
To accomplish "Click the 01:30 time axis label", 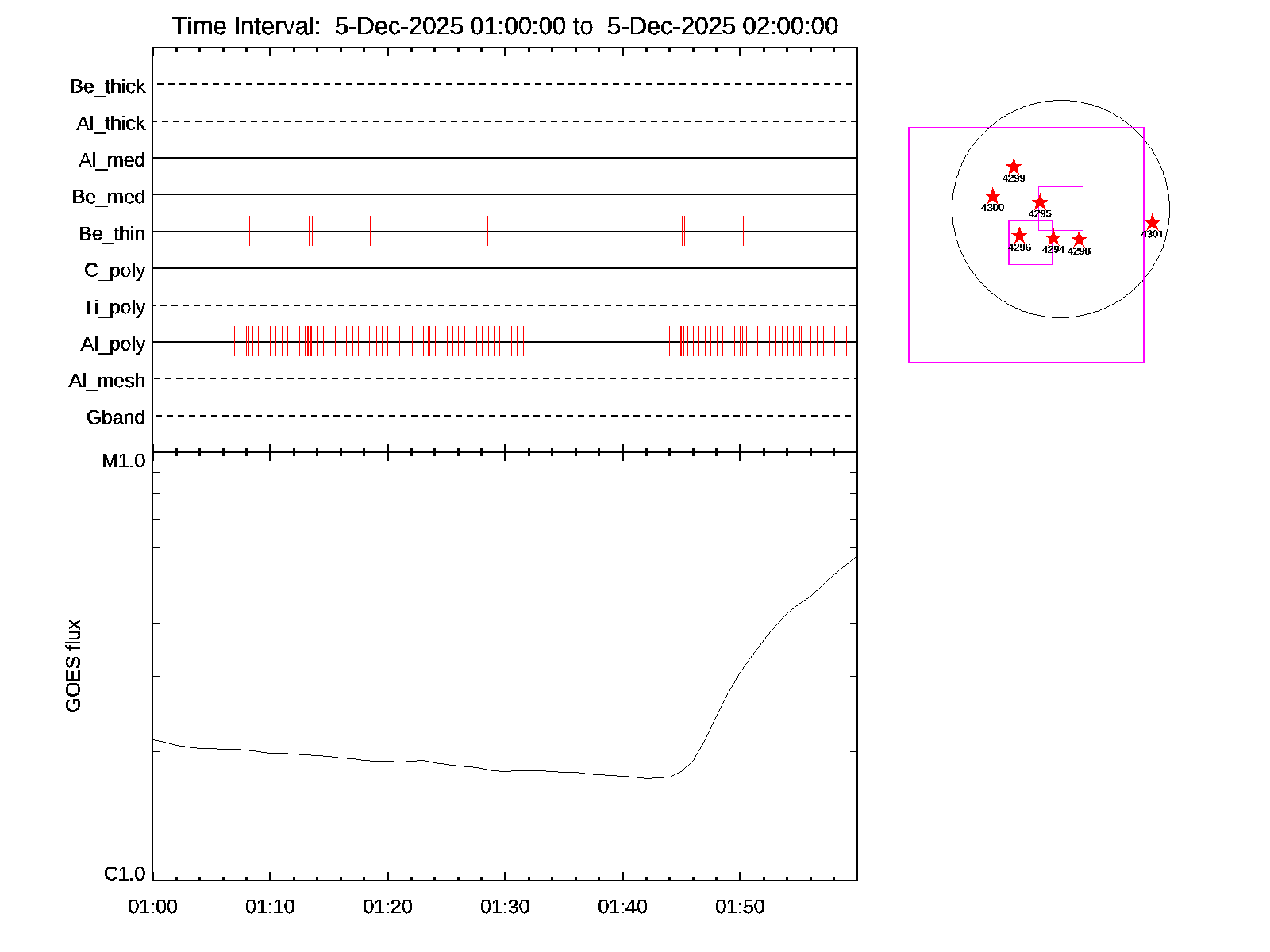I will tap(505, 907).
